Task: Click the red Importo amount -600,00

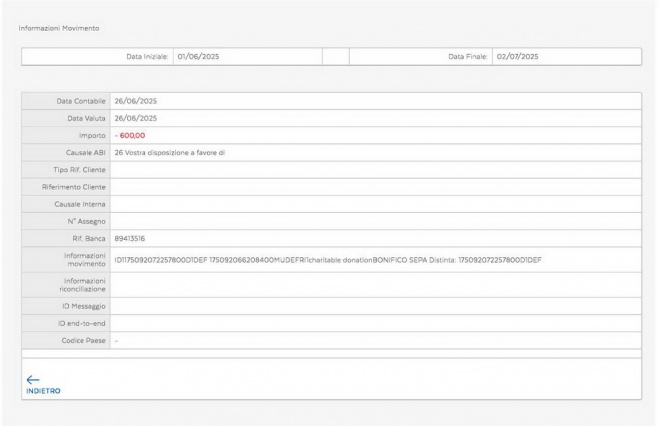Action: [130, 135]
